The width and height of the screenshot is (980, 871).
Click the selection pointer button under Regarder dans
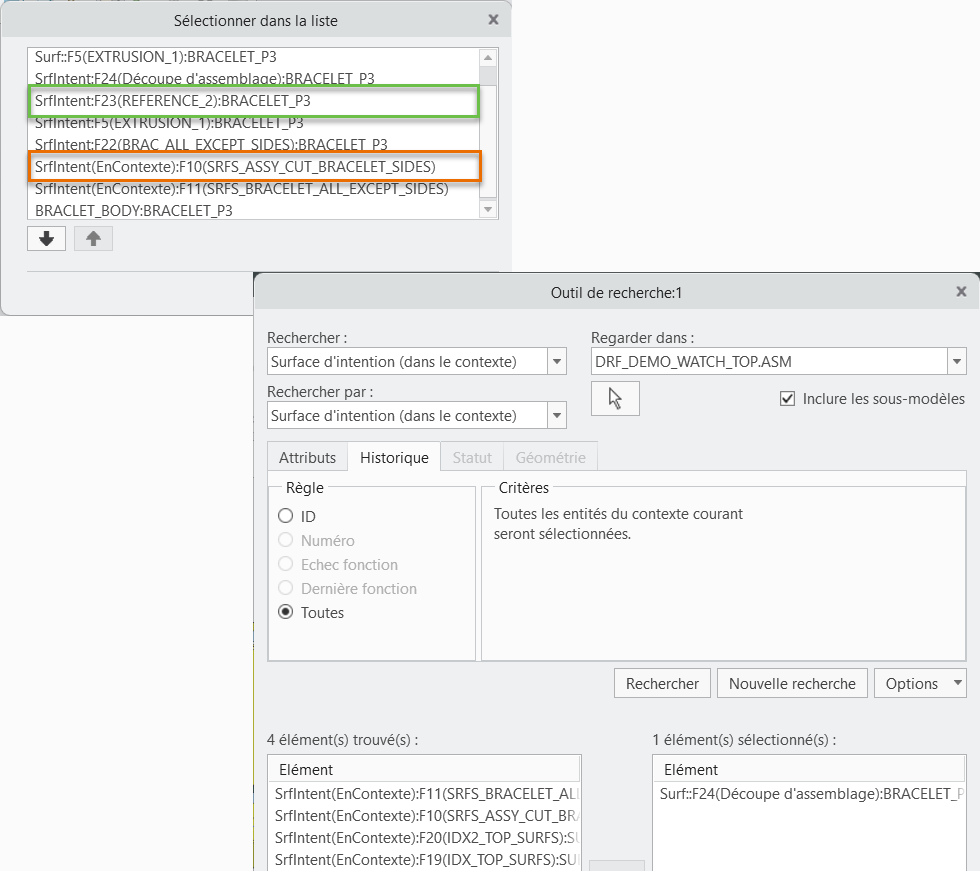[615, 399]
